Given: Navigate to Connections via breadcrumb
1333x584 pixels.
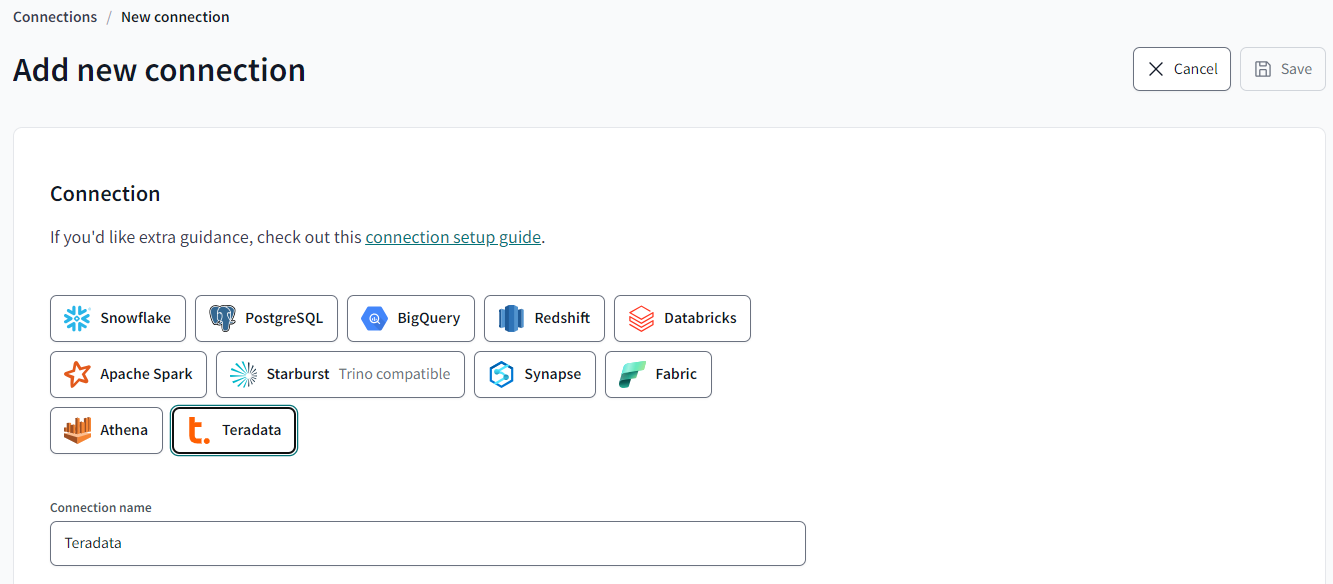Looking at the screenshot, I should [55, 16].
